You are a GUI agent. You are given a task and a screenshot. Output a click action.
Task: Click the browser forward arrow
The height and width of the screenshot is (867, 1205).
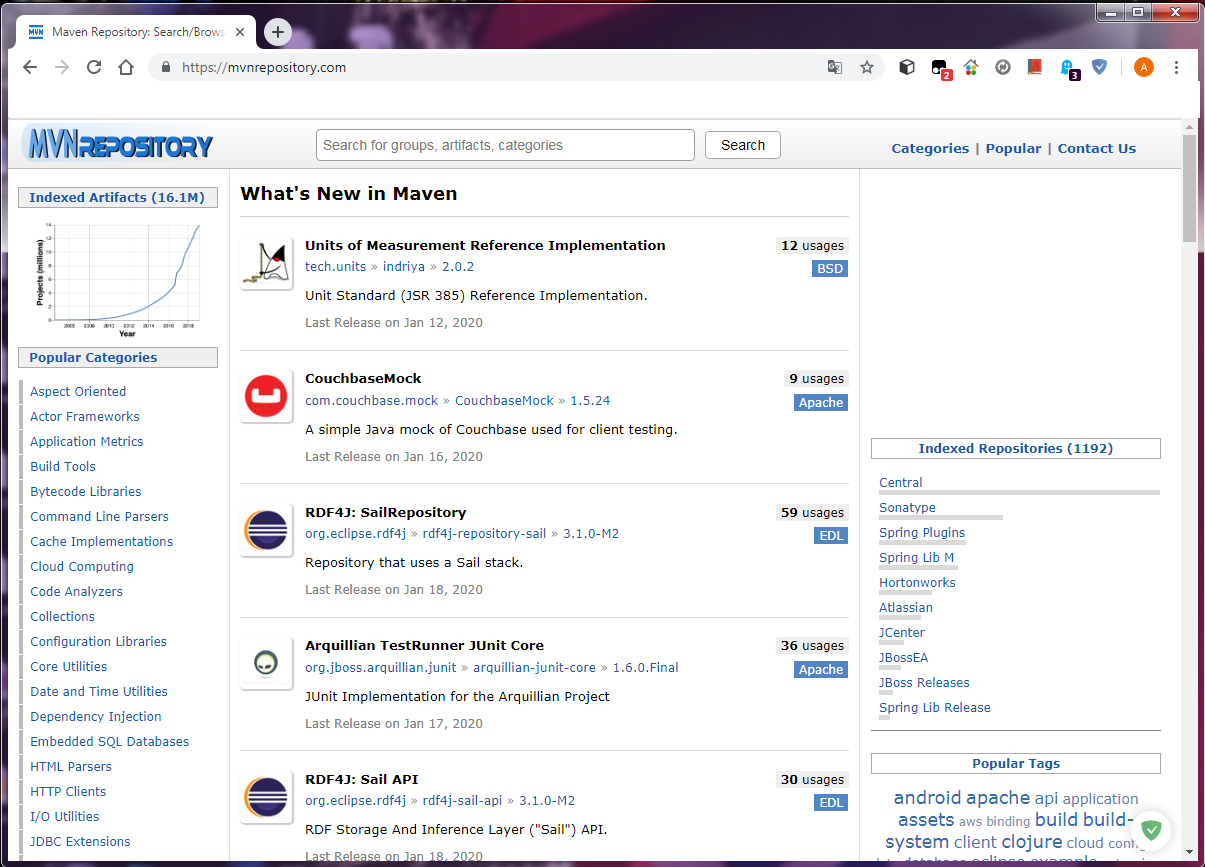tap(62, 67)
